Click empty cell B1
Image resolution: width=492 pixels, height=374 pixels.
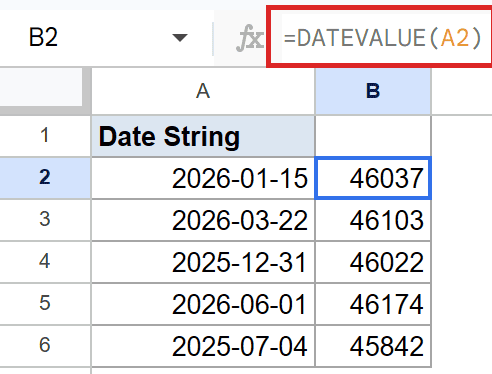point(373,136)
